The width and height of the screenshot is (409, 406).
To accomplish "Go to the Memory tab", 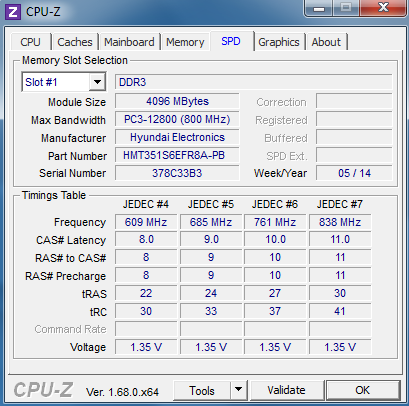I will click(x=185, y=42).
